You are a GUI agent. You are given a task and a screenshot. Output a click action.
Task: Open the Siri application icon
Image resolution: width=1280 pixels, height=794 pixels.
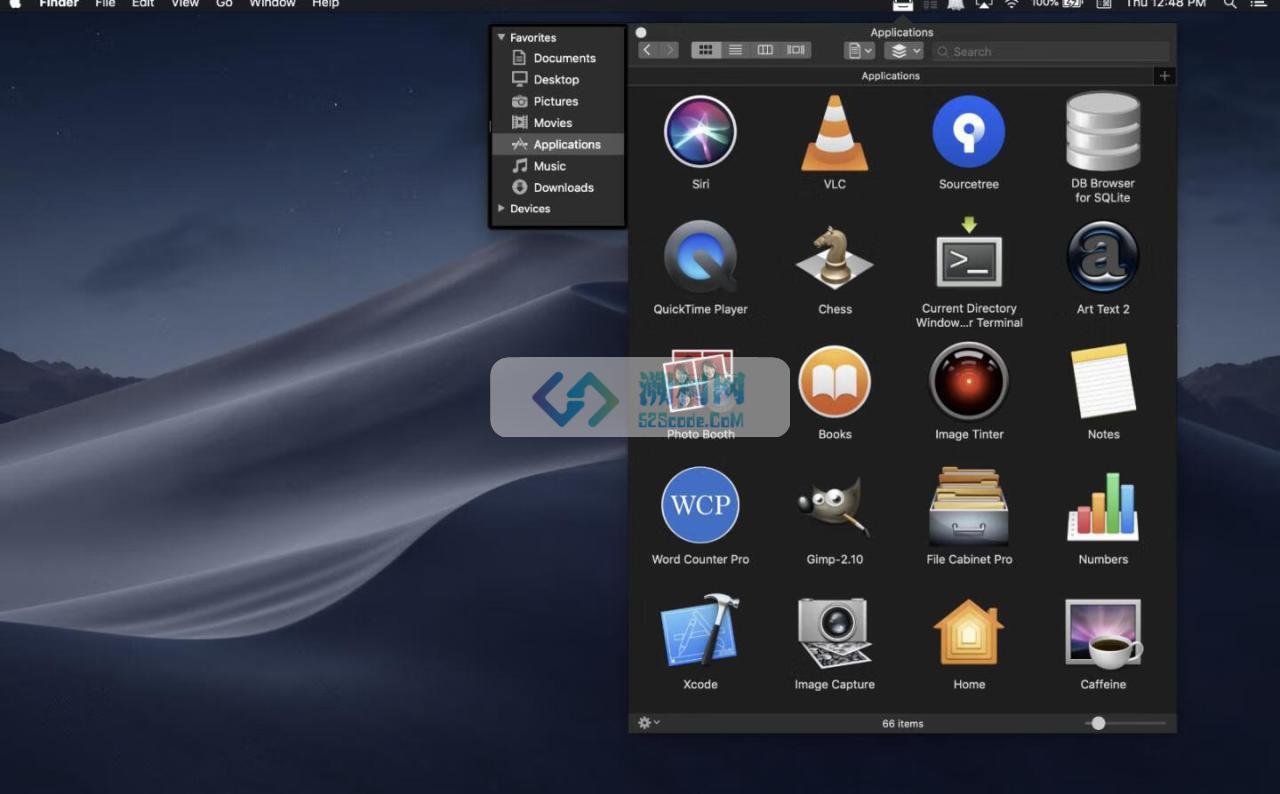700,131
